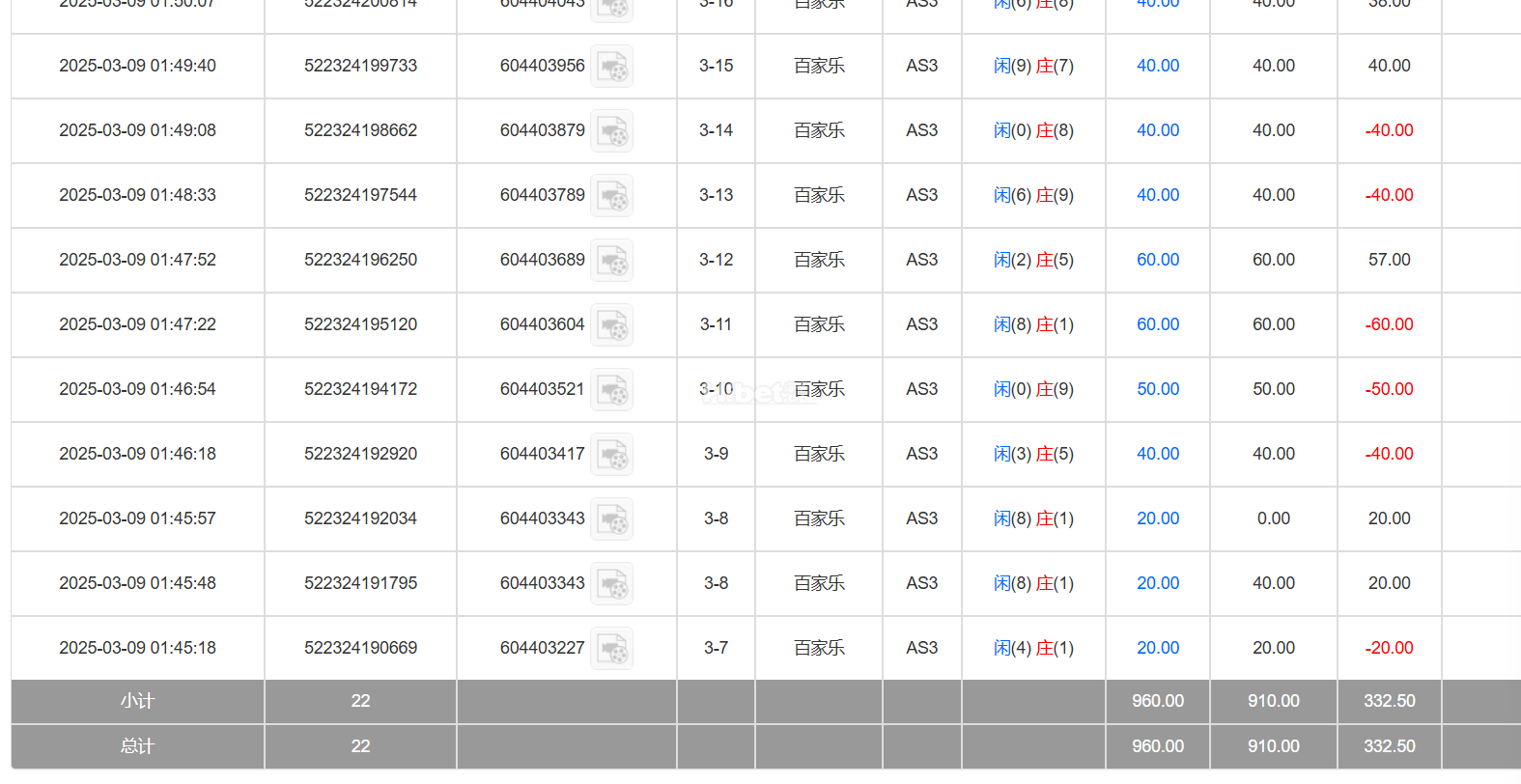Click the result 闲(2) 庄(5)
This screenshot has height=784, width=1521.
point(1033,260)
